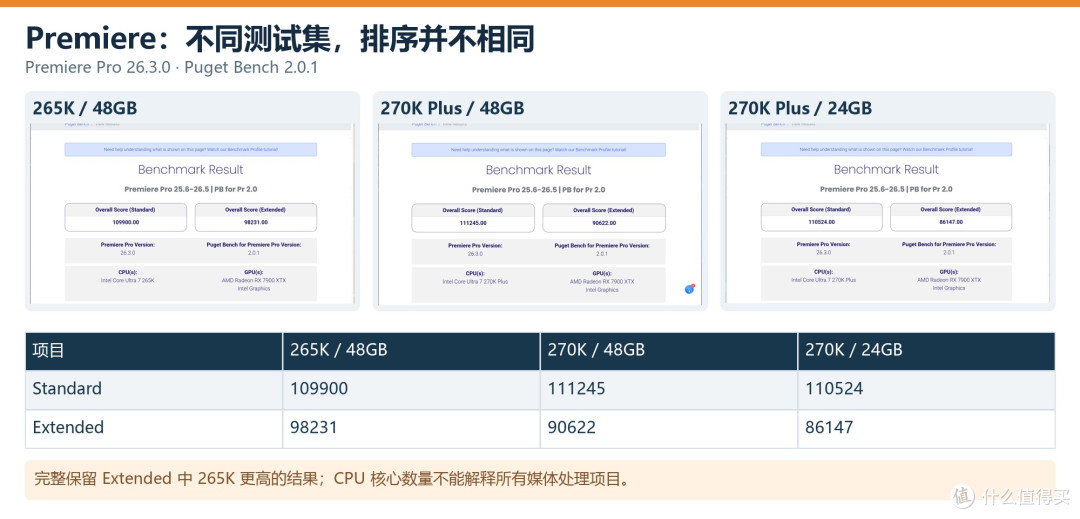This screenshot has height=519, width=1080.
Task: Click the Extended score box showing 90622.00
Action: pos(604,218)
